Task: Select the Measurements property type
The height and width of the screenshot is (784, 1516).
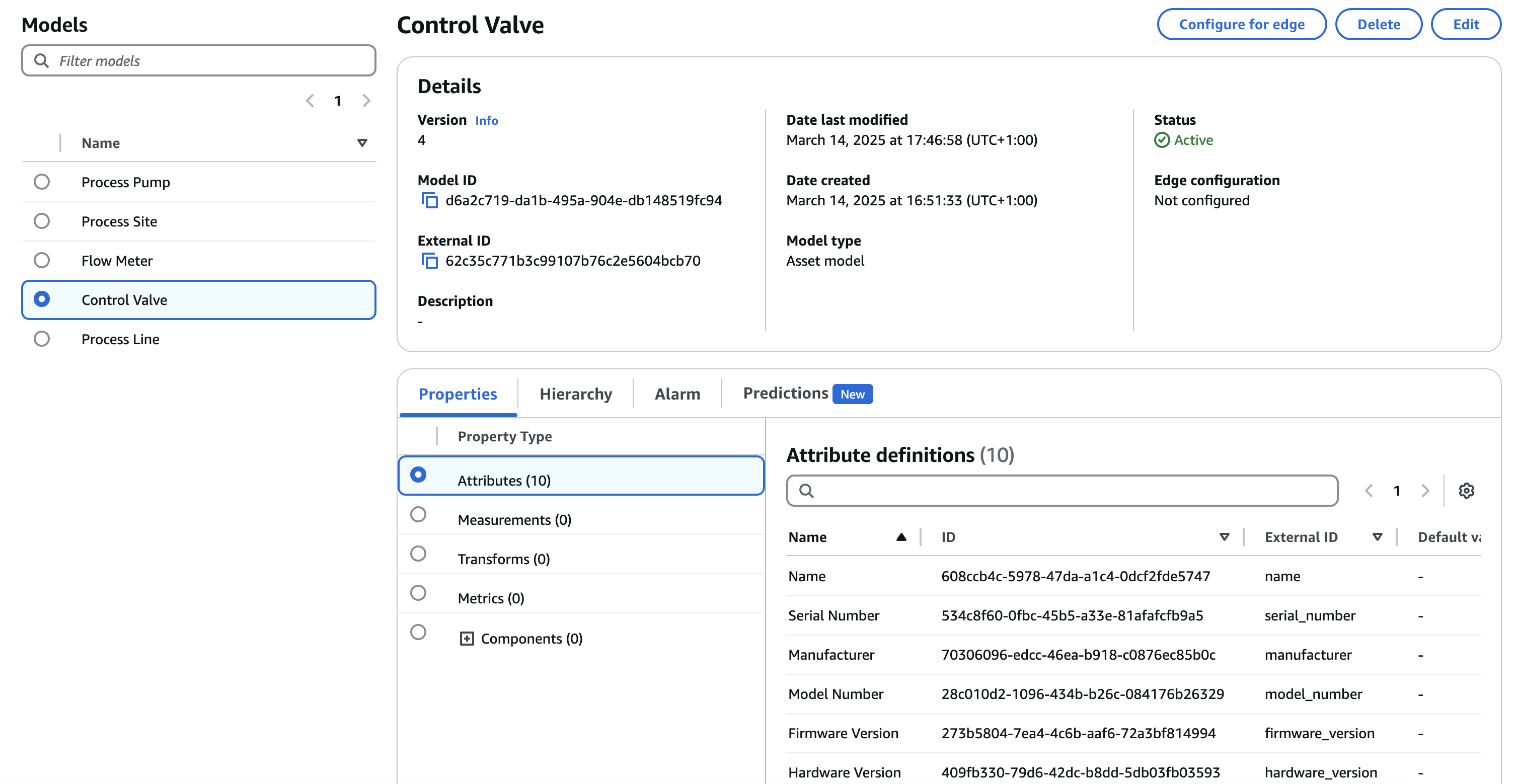Action: click(x=418, y=514)
